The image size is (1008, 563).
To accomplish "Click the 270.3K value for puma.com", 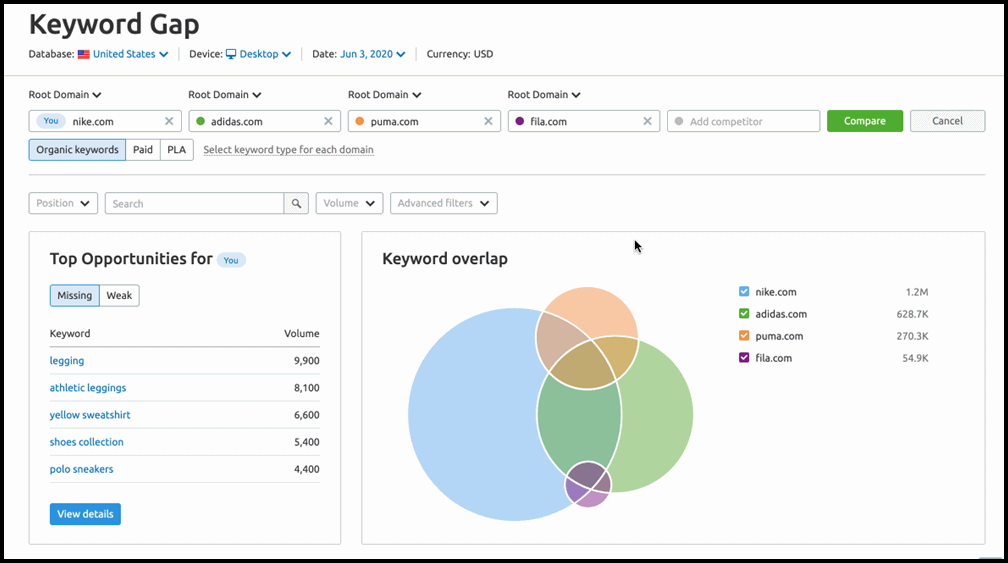I will coord(912,335).
